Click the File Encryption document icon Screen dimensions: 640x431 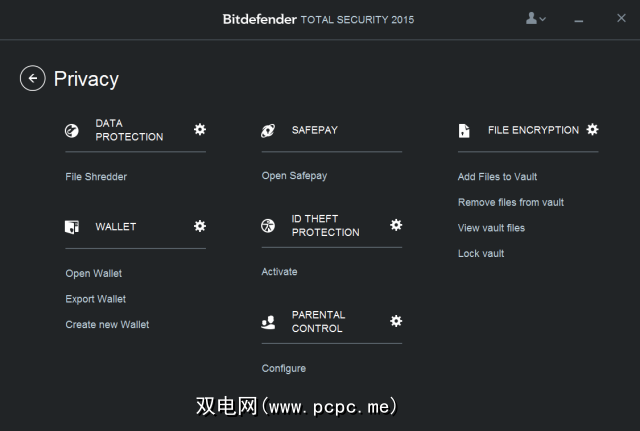pos(464,130)
